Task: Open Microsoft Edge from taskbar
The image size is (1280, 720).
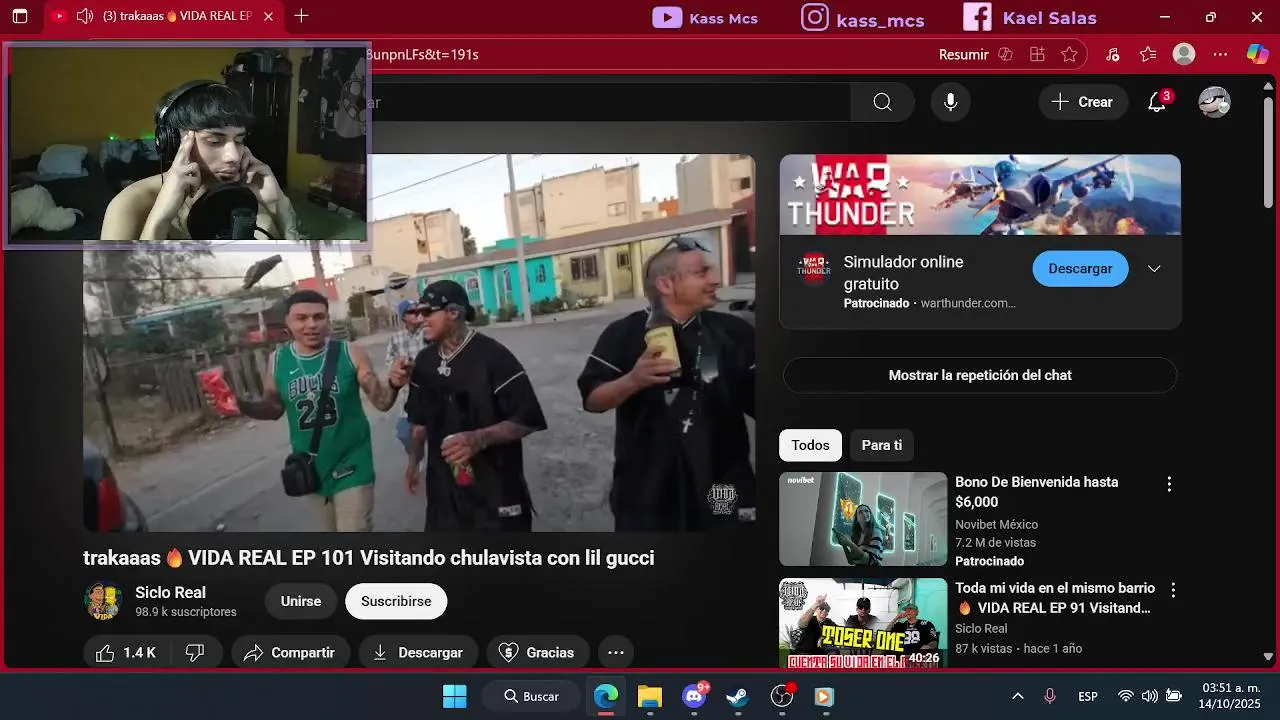Action: (x=605, y=696)
